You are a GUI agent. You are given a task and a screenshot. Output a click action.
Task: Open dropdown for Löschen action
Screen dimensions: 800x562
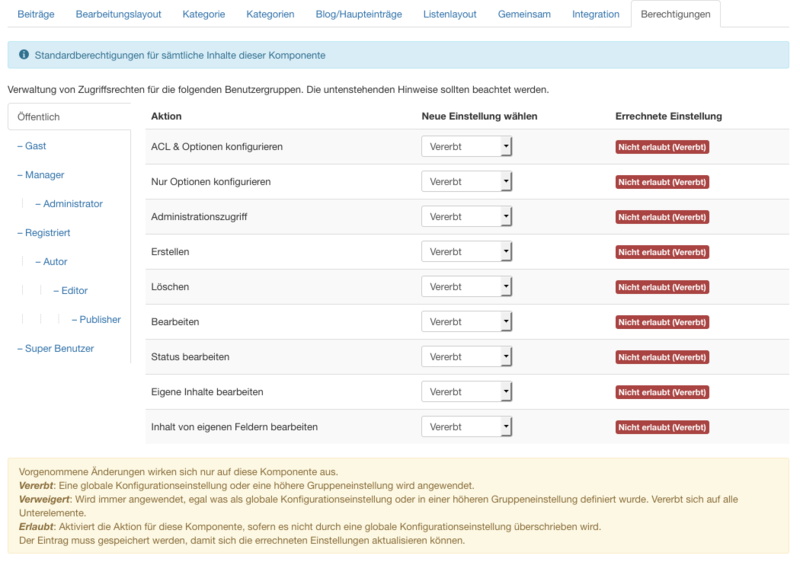466,287
